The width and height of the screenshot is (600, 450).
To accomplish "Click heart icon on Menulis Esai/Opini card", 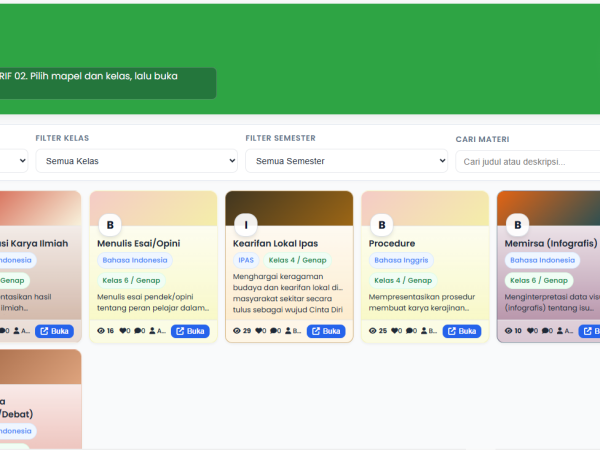I will [x=123, y=331].
